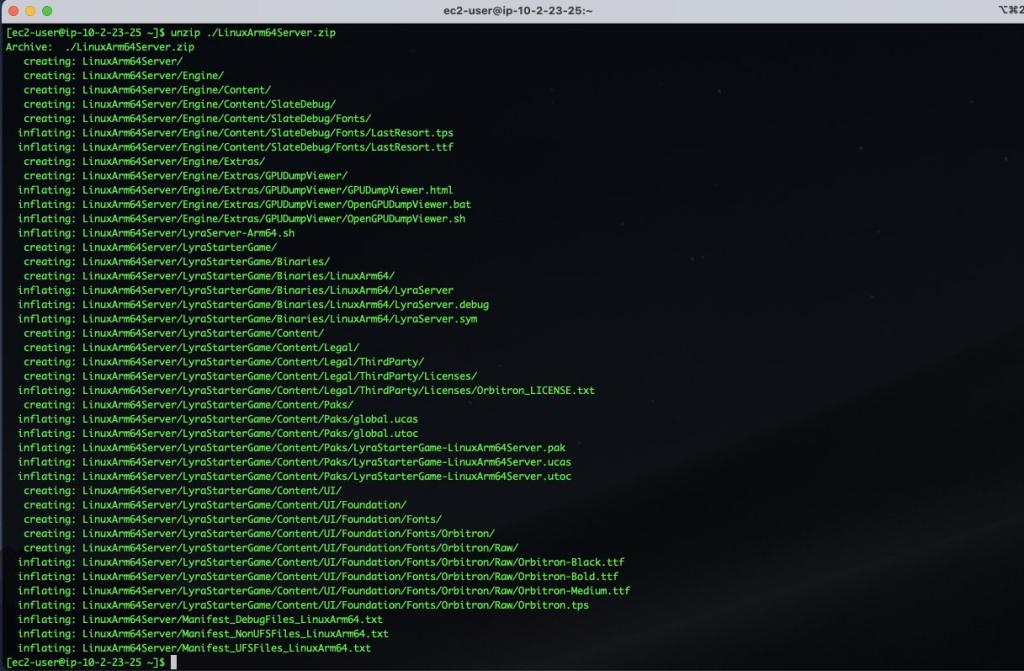This screenshot has width=1024, height=671.
Task: Click the unzip ./LinuxArm64Server.zip command text
Action: (253, 33)
